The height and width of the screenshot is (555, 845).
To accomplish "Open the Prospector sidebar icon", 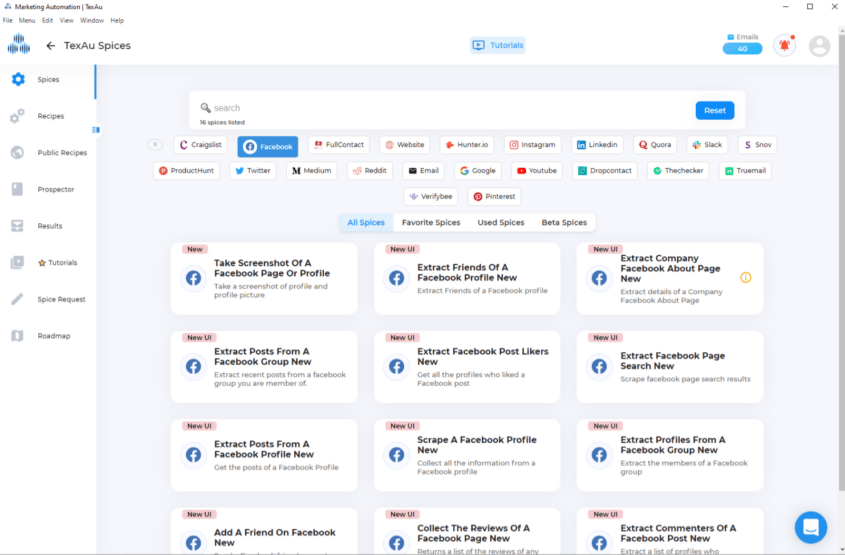I will point(17,189).
